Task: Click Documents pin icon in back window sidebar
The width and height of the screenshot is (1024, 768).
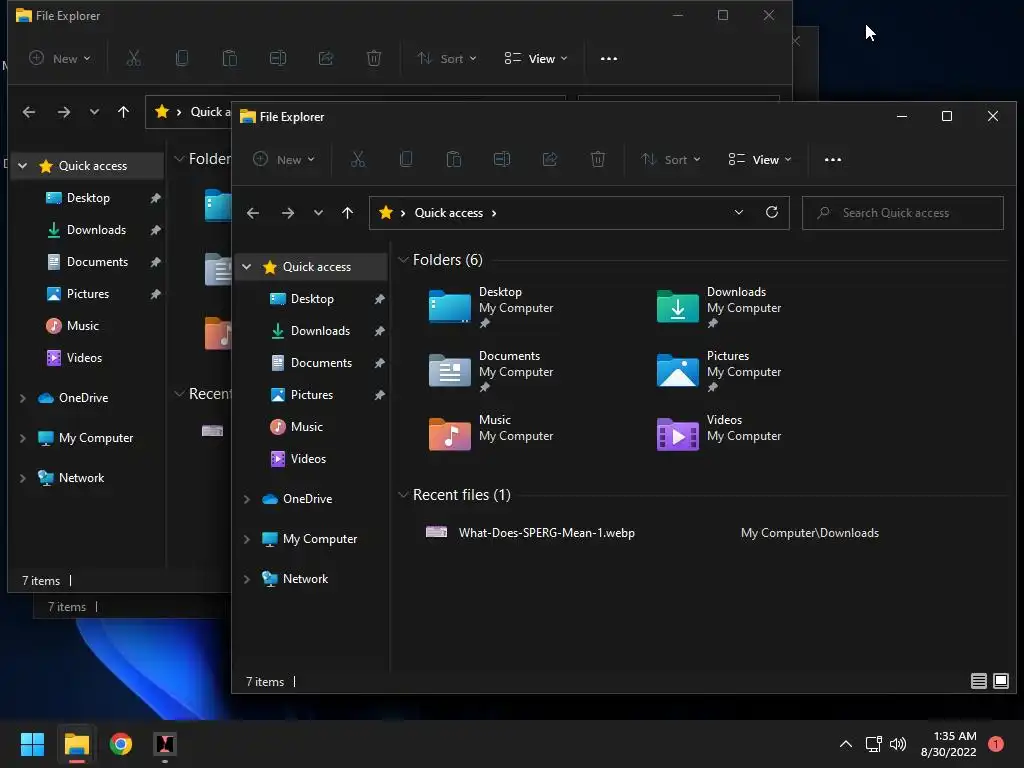Action: (155, 262)
